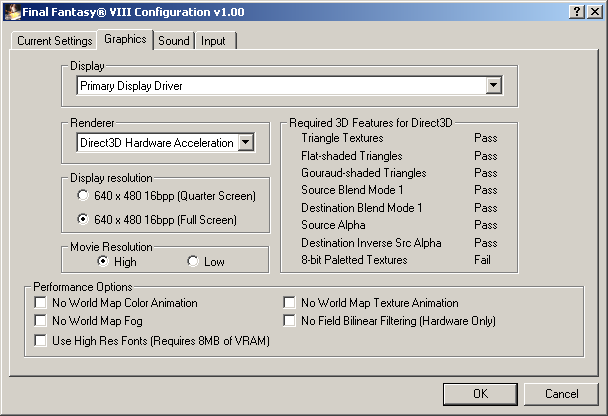Open the Sound tab

click(x=174, y=41)
